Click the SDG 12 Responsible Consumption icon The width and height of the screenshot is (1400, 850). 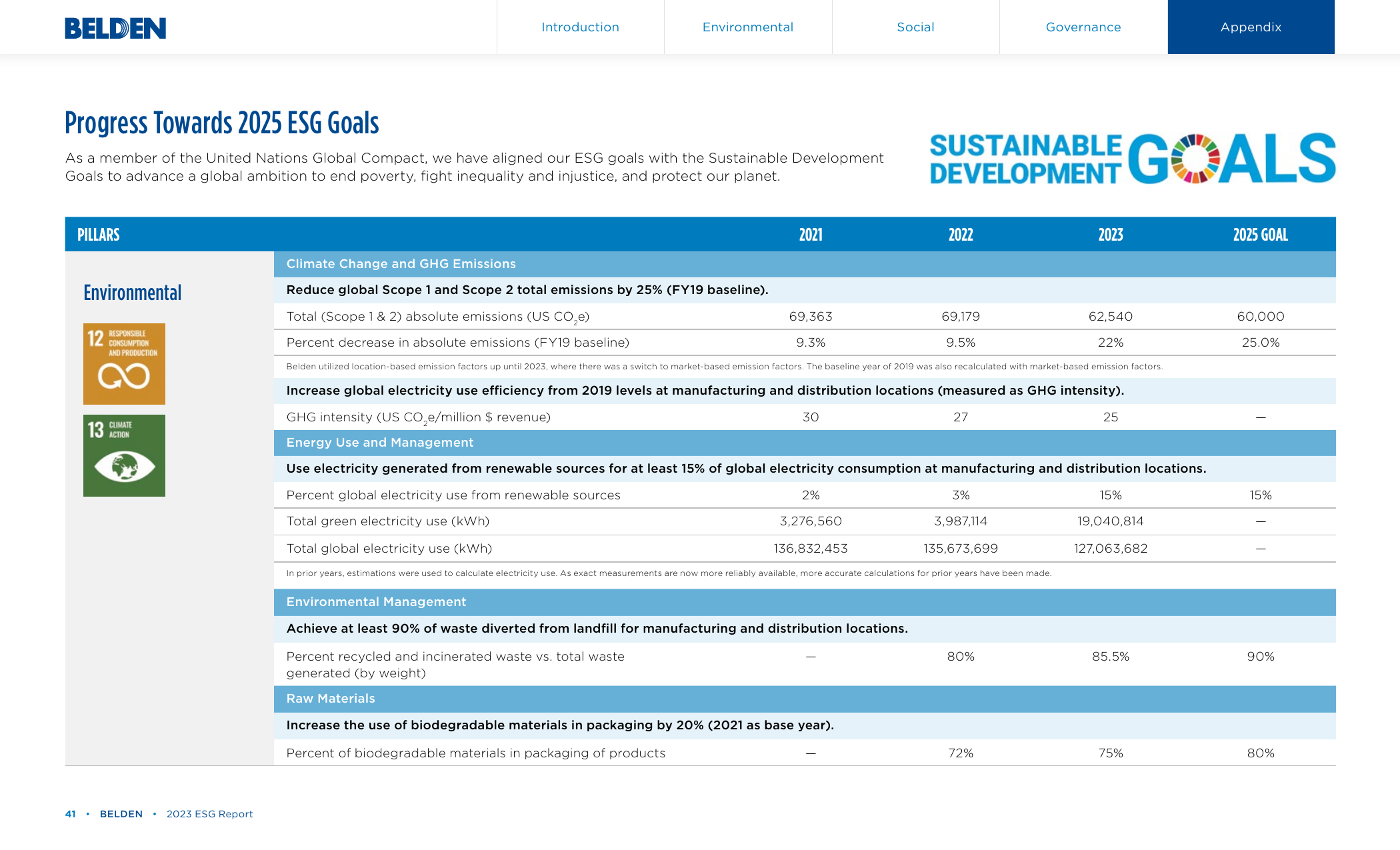pyautogui.click(x=124, y=364)
